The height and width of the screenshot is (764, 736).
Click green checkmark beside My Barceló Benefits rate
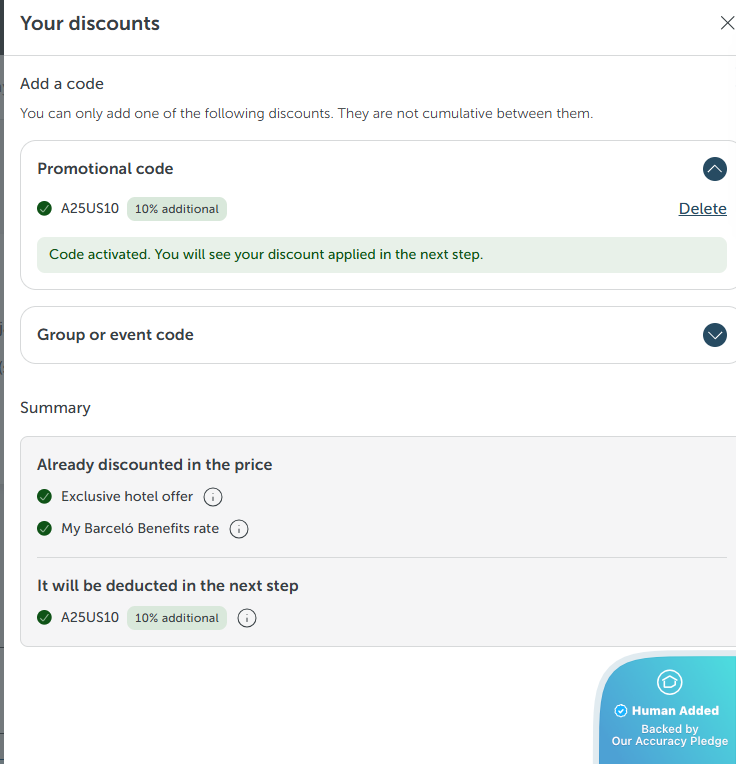(x=44, y=529)
